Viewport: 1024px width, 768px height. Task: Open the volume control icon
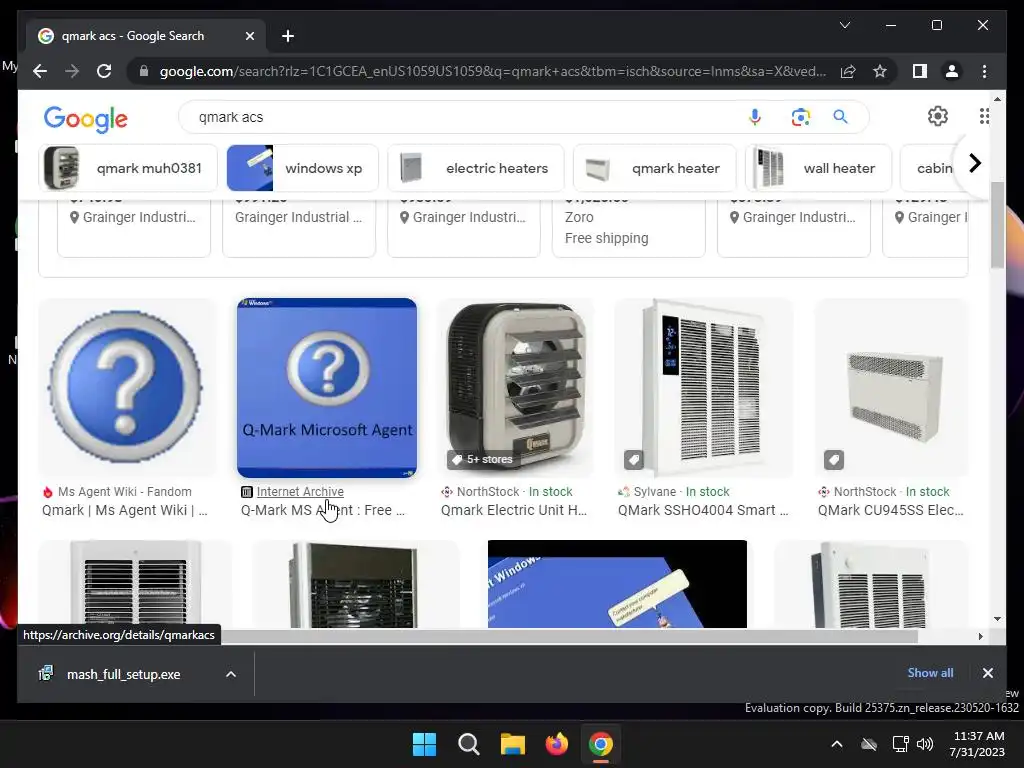point(925,744)
